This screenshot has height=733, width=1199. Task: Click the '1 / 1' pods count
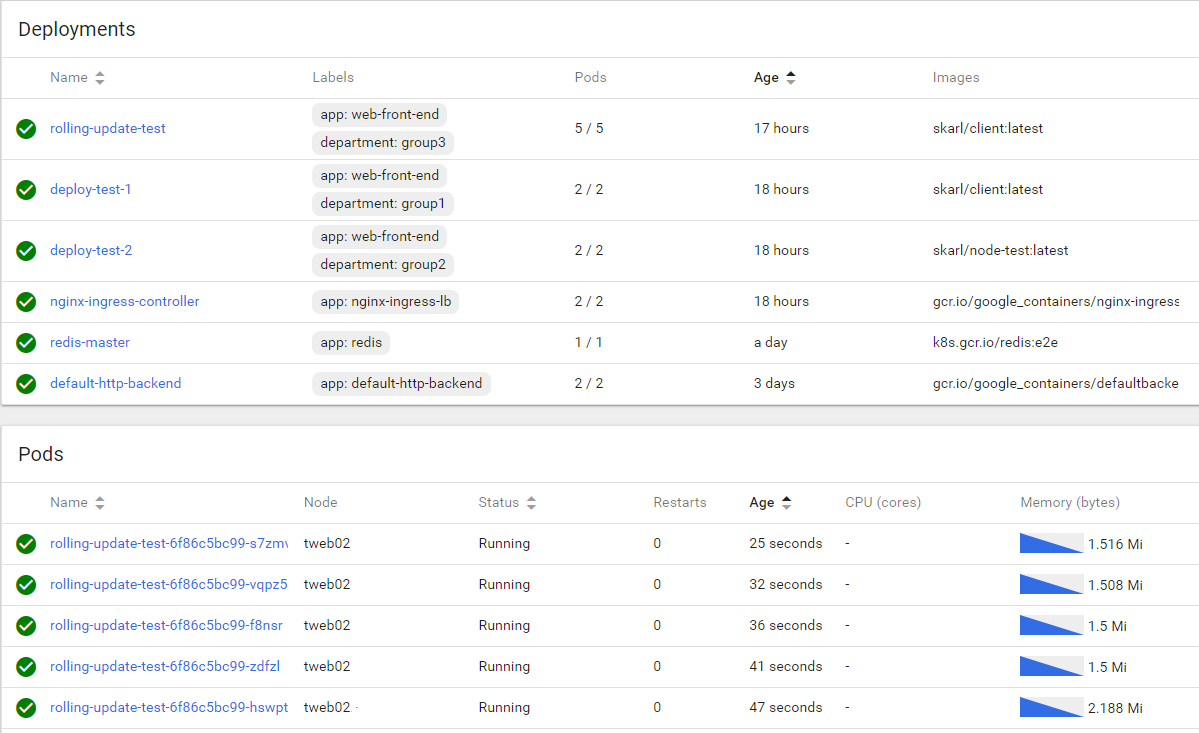point(588,342)
